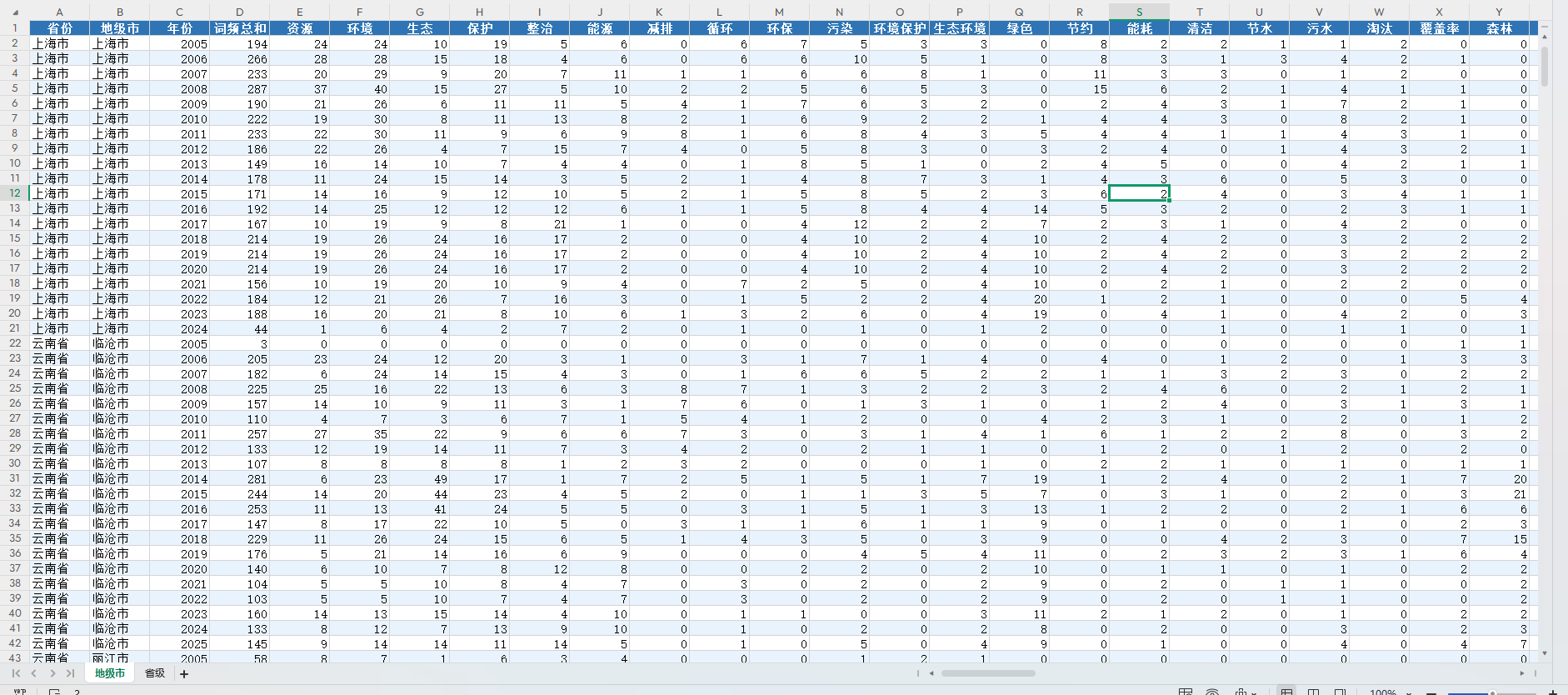Click the 减排 header cell
The height and width of the screenshot is (695, 1568).
659,28
